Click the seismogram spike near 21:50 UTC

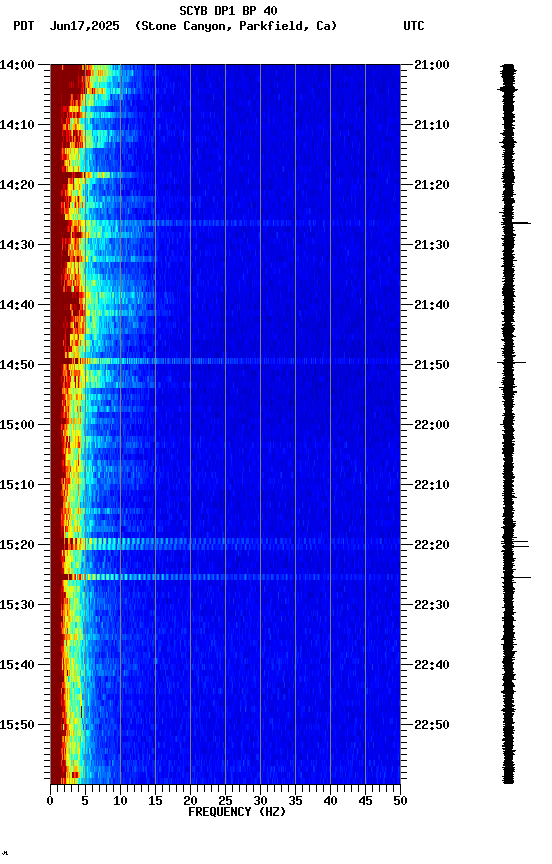click(512, 363)
